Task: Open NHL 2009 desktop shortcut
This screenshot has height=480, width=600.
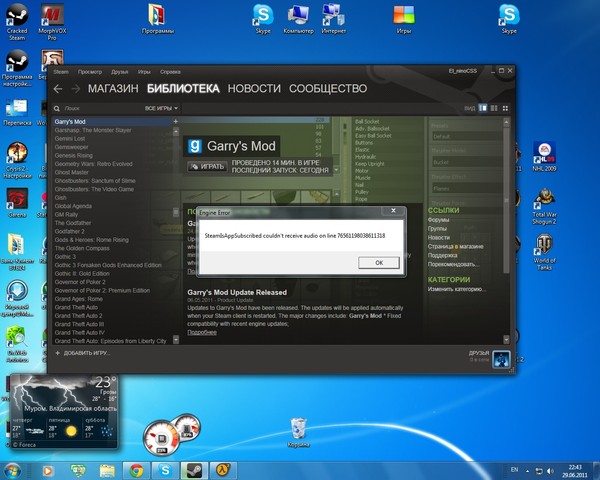Action: click(x=544, y=156)
